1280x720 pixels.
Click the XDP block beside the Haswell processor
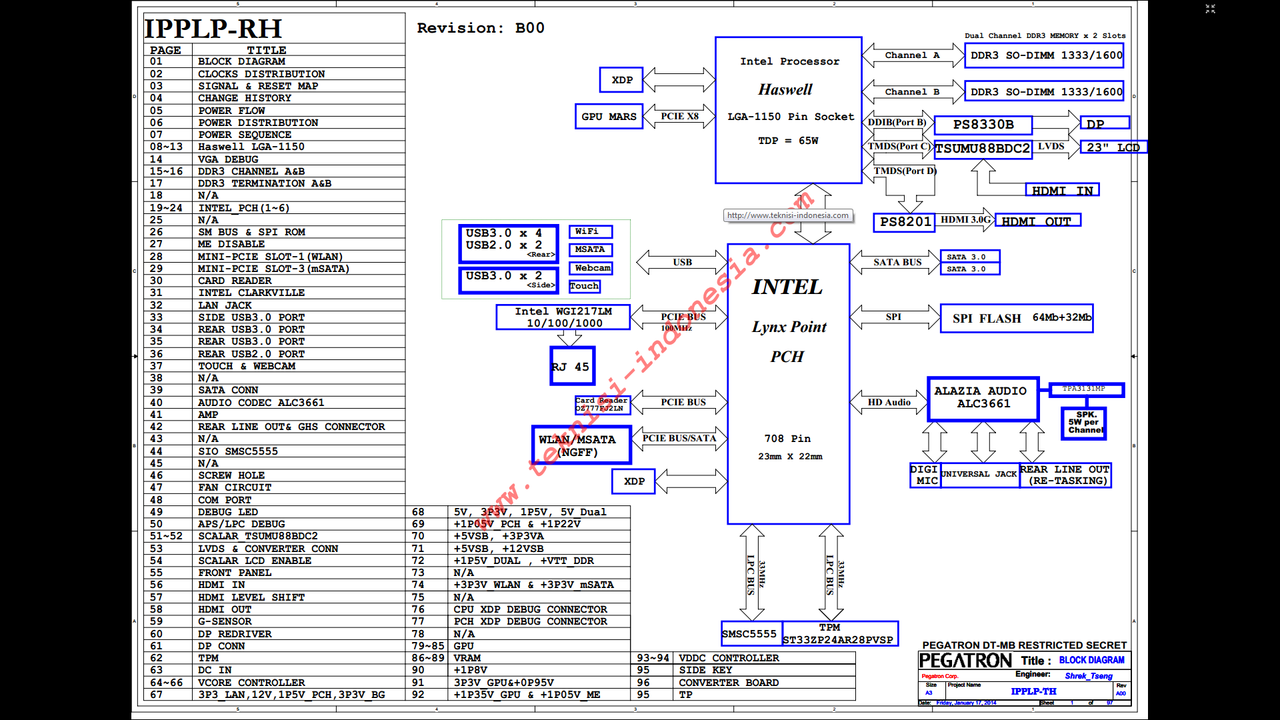point(622,80)
